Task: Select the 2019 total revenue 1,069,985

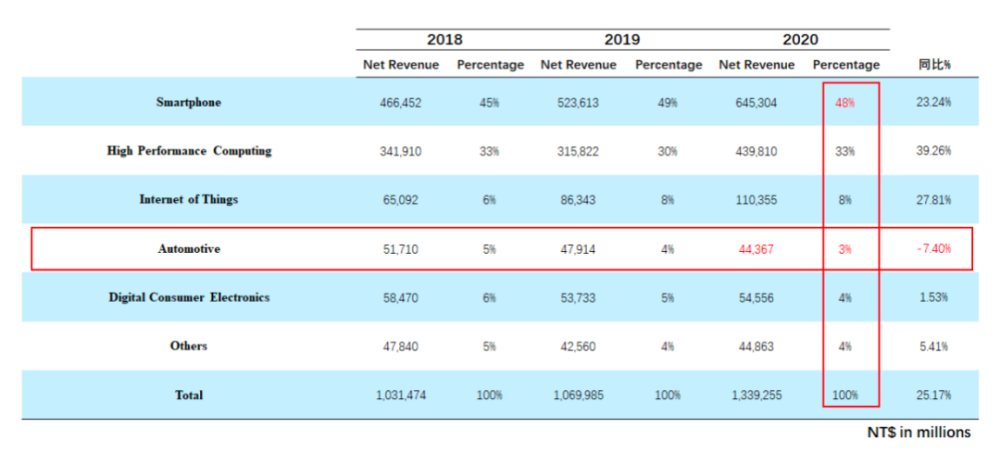Action: coord(579,395)
